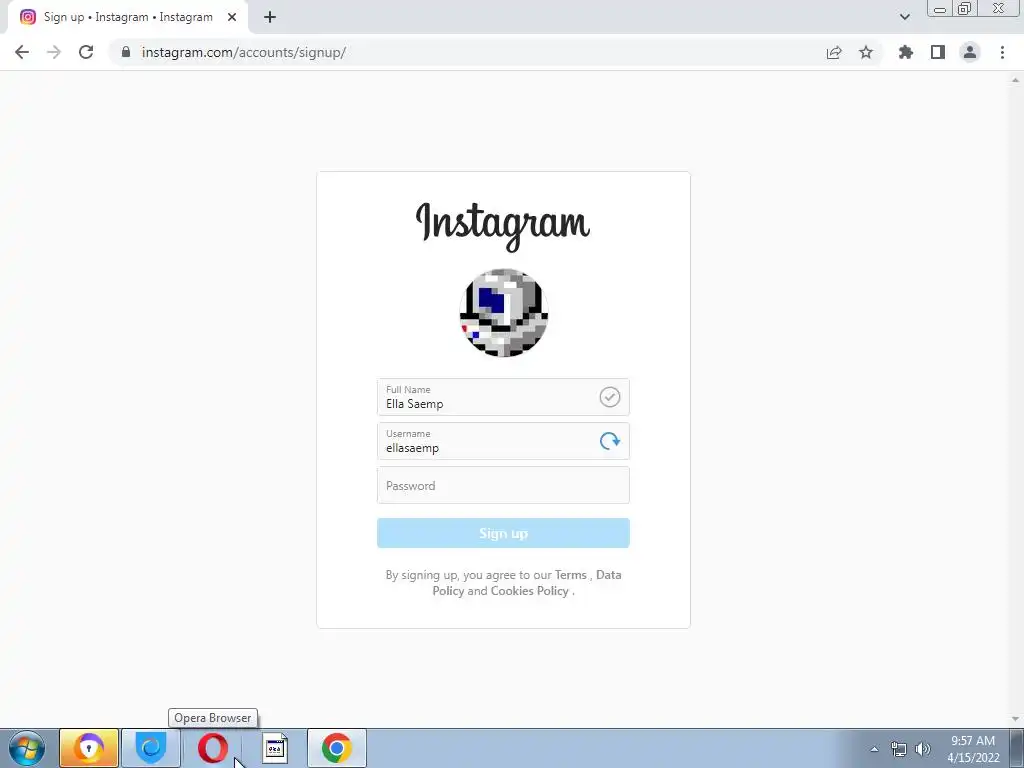Toggle the Chrome side panel icon
The height and width of the screenshot is (768, 1024).
click(x=938, y=52)
